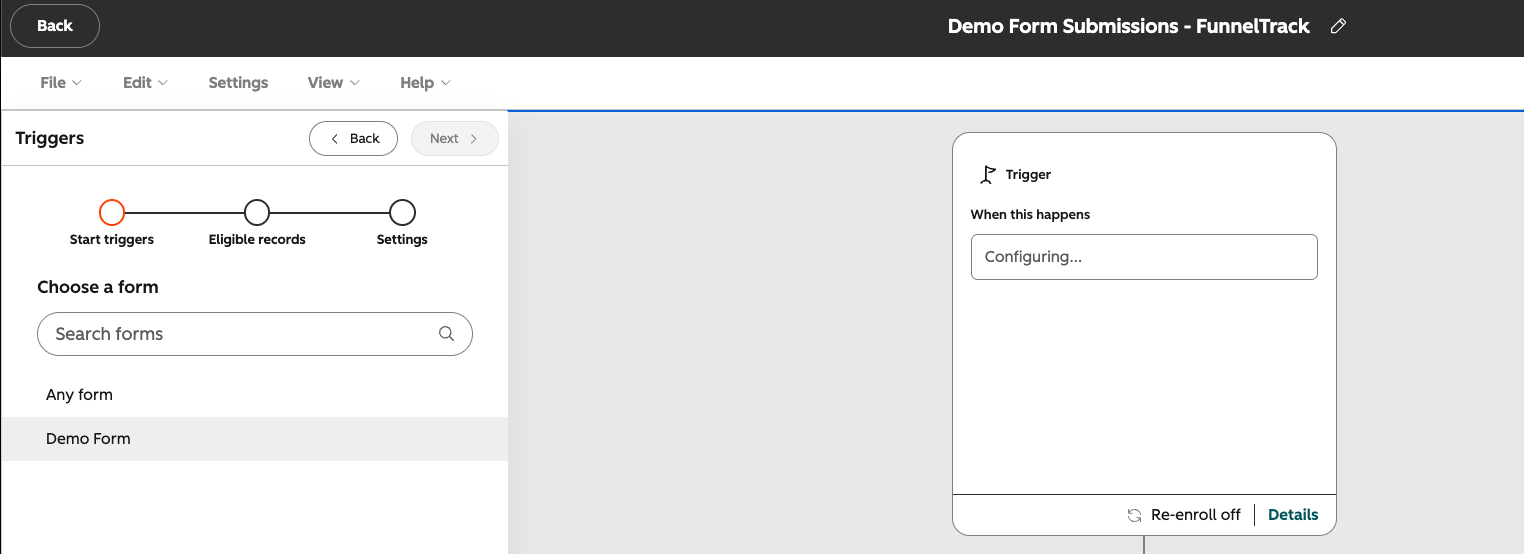The width and height of the screenshot is (1524, 554).
Task: Open the Settings menu item
Action: click(238, 83)
